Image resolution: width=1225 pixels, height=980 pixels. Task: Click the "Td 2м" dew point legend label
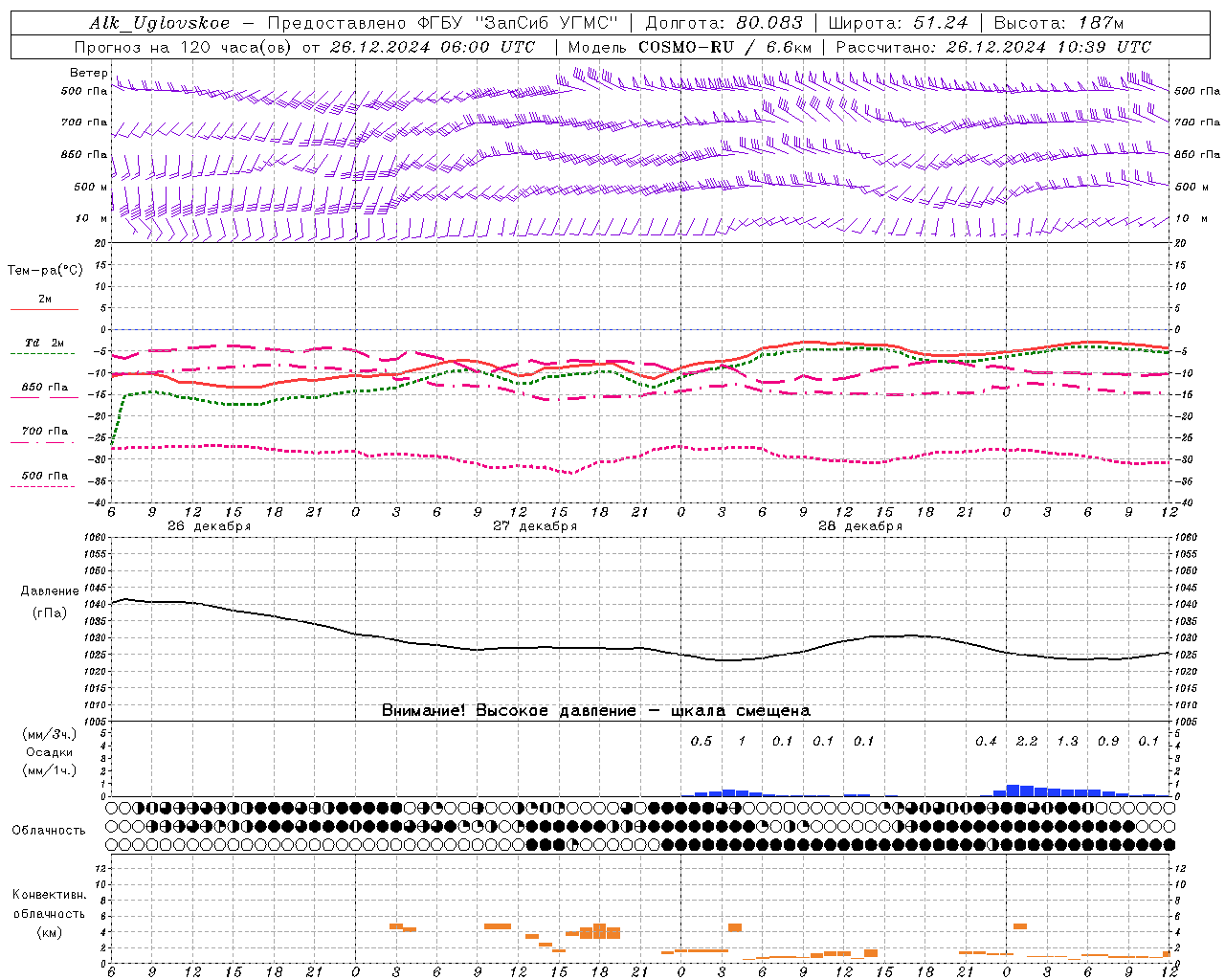pyautogui.click(x=44, y=343)
